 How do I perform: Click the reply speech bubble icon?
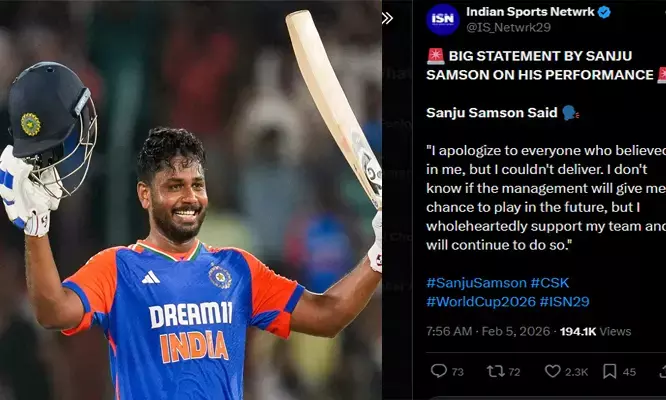coord(439,371)
